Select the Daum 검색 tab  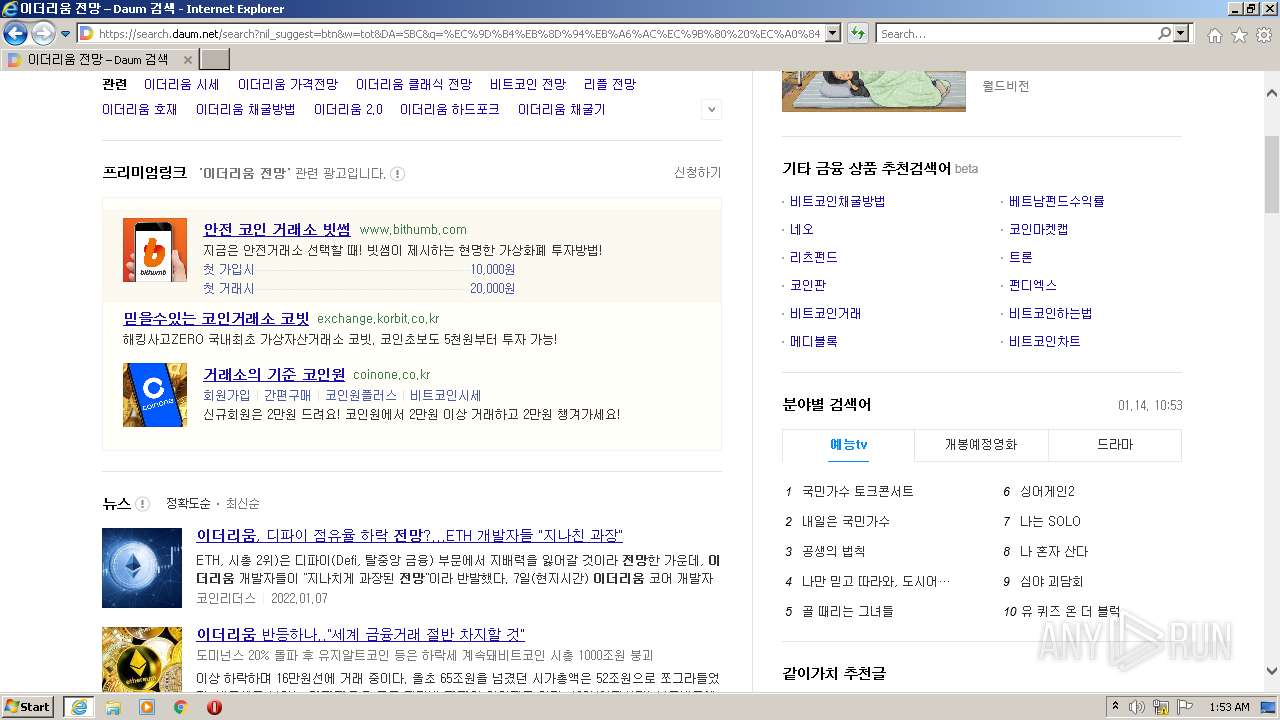(98, 60)
